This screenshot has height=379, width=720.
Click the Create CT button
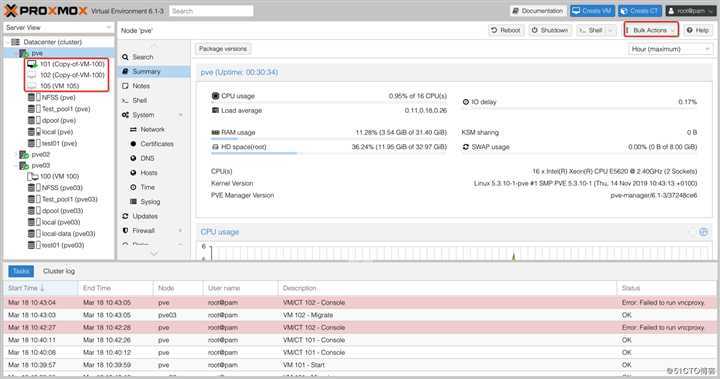click(x=639, y=11)
